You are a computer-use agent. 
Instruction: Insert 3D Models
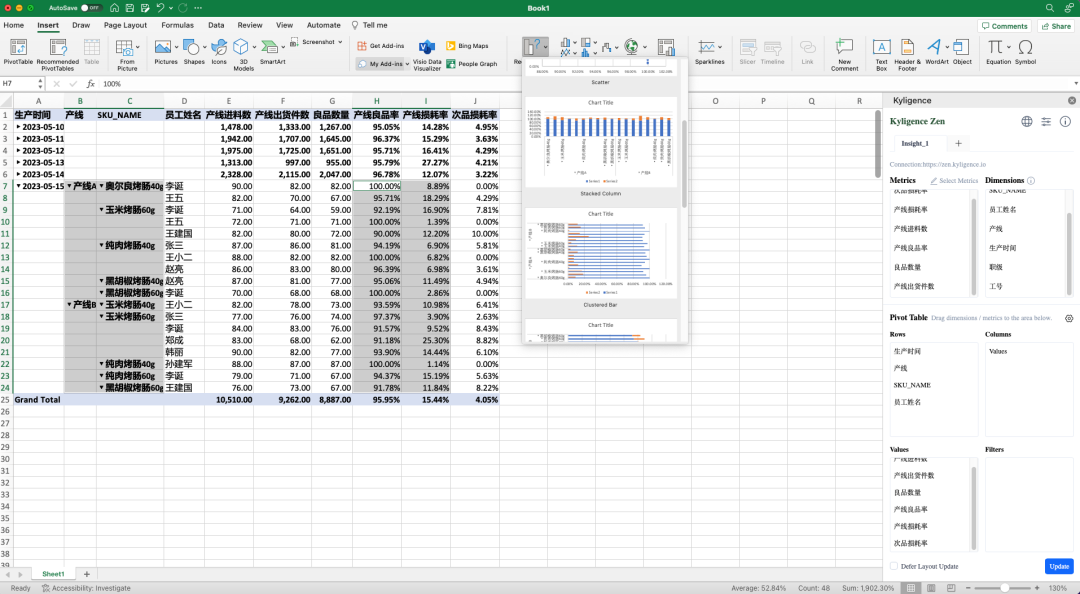pyautogui.click(x=243, y=54)
